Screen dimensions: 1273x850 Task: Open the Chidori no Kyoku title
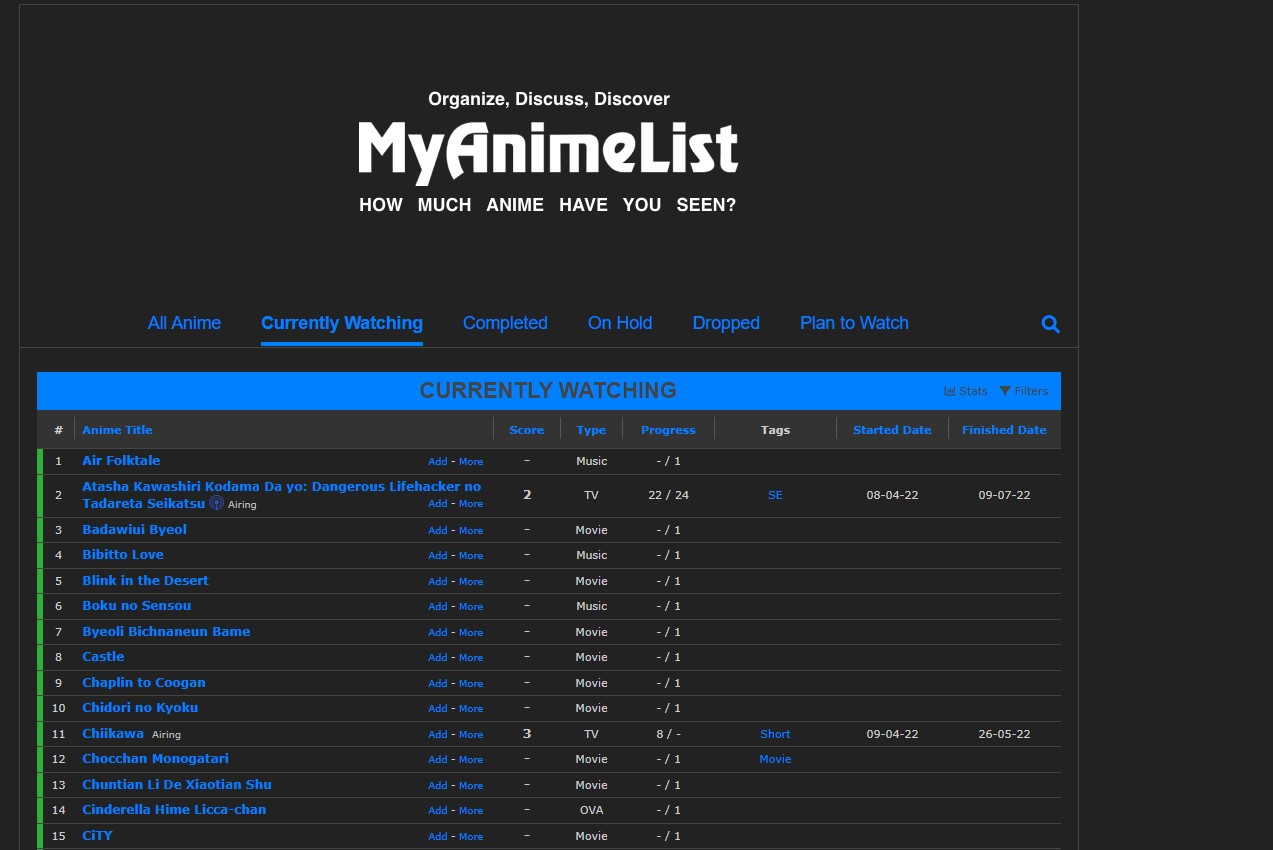[x=139, y=708]
